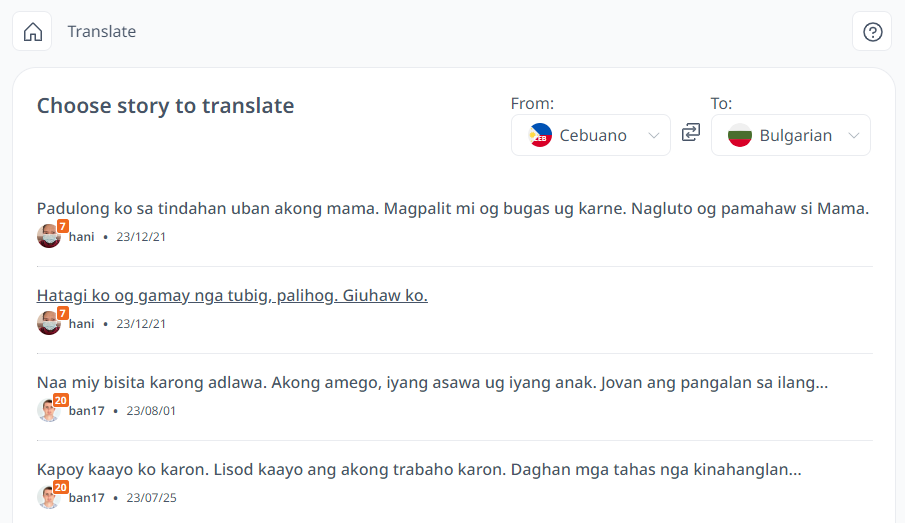Open hani's avatar on first story

coord(49,236)
